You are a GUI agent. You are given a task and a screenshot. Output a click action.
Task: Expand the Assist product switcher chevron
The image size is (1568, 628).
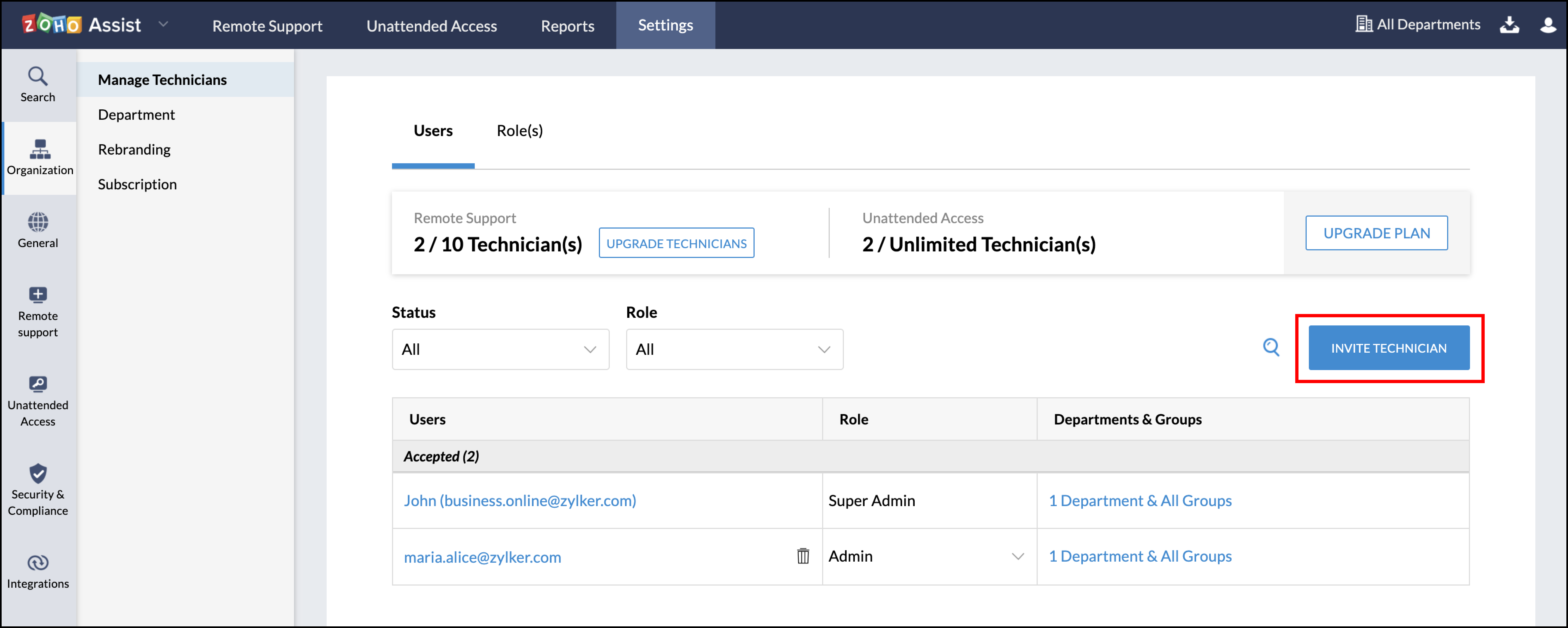click(x=163, y=24)
